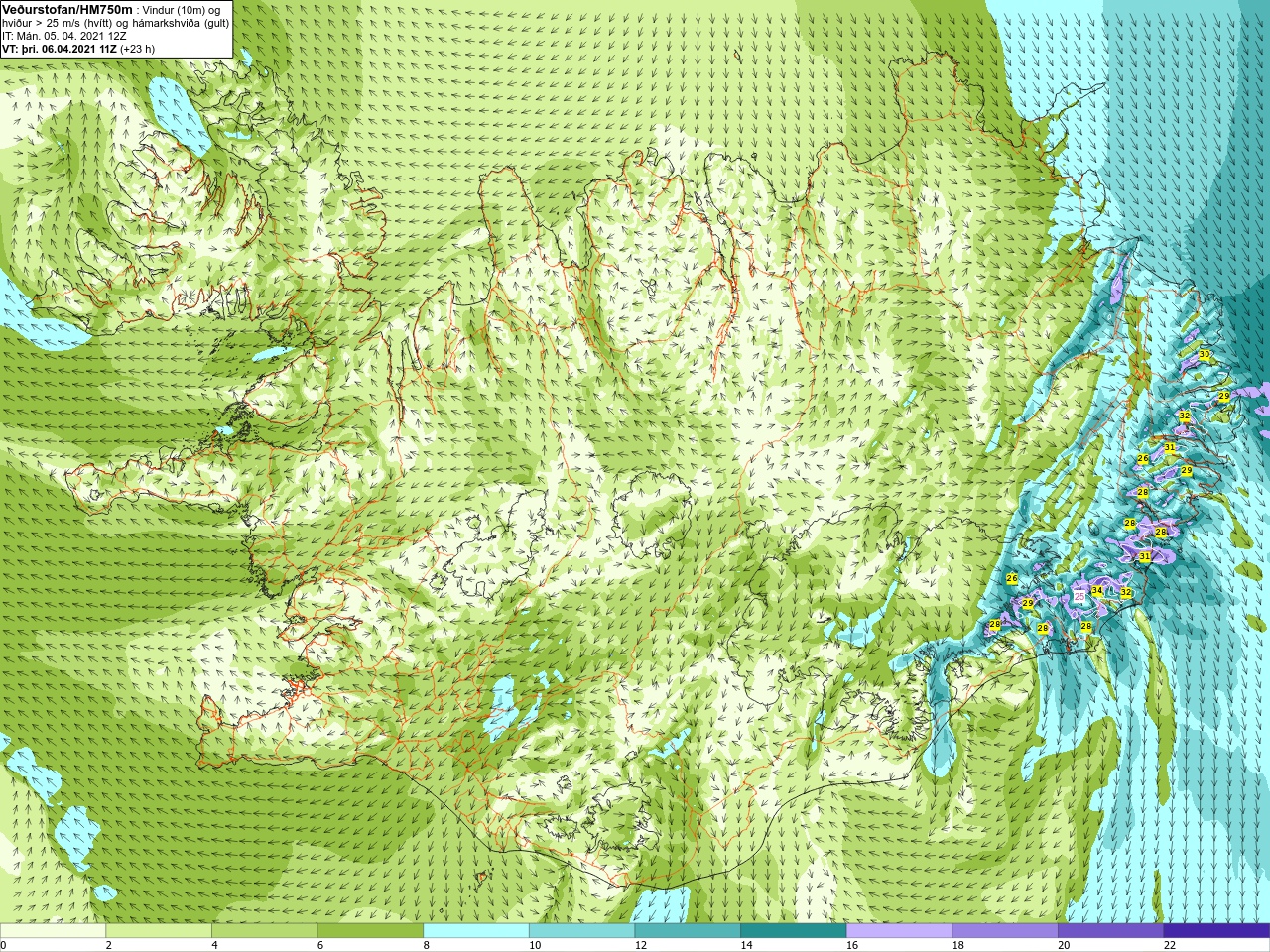The height and width of the screenshot is (952, 1270).
Task: Click the legend scale value "6"
Action: tap(320, 945)
